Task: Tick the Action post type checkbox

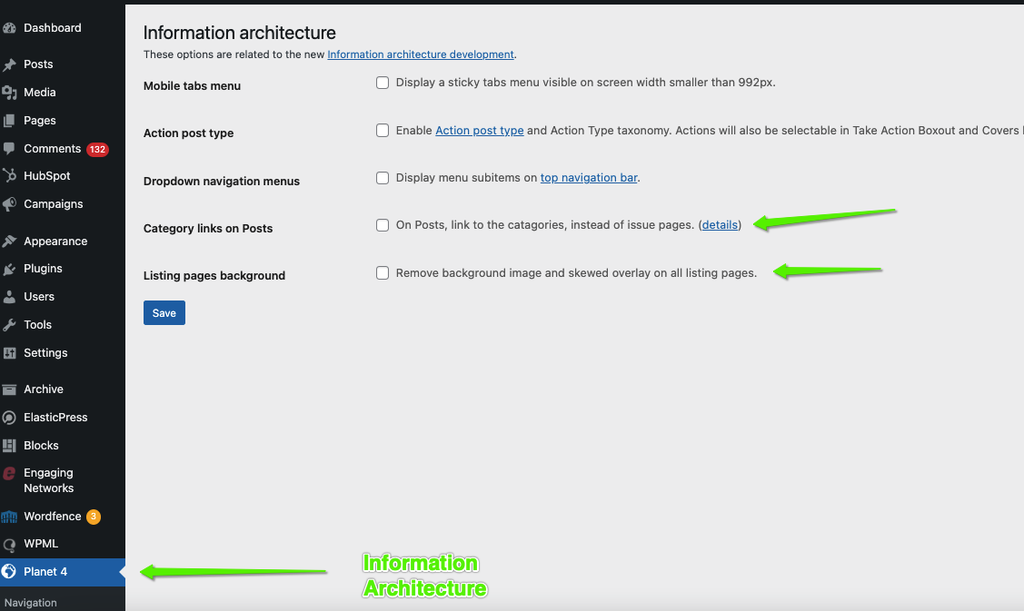Action: coord(383,131)
